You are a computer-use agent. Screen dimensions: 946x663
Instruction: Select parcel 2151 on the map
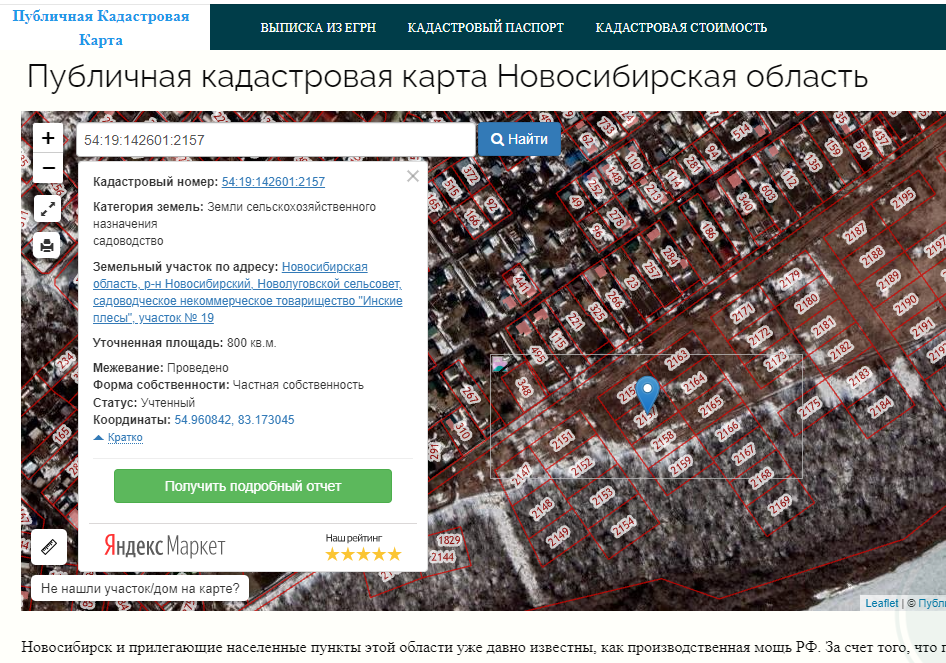point(562,440)
